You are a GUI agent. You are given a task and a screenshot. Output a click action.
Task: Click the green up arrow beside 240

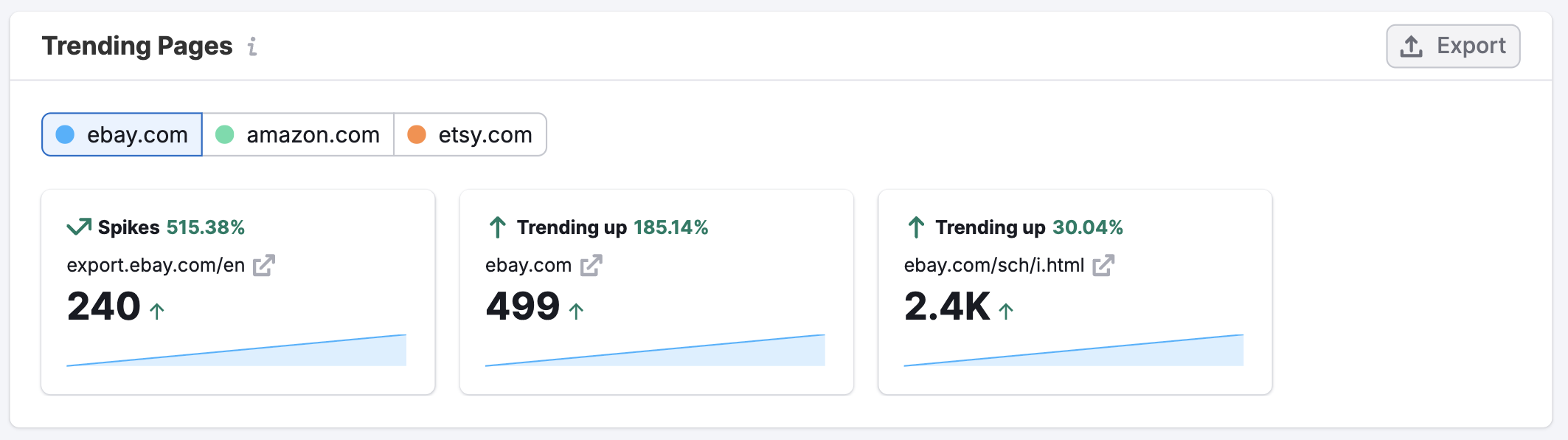[x=157, y=312]
